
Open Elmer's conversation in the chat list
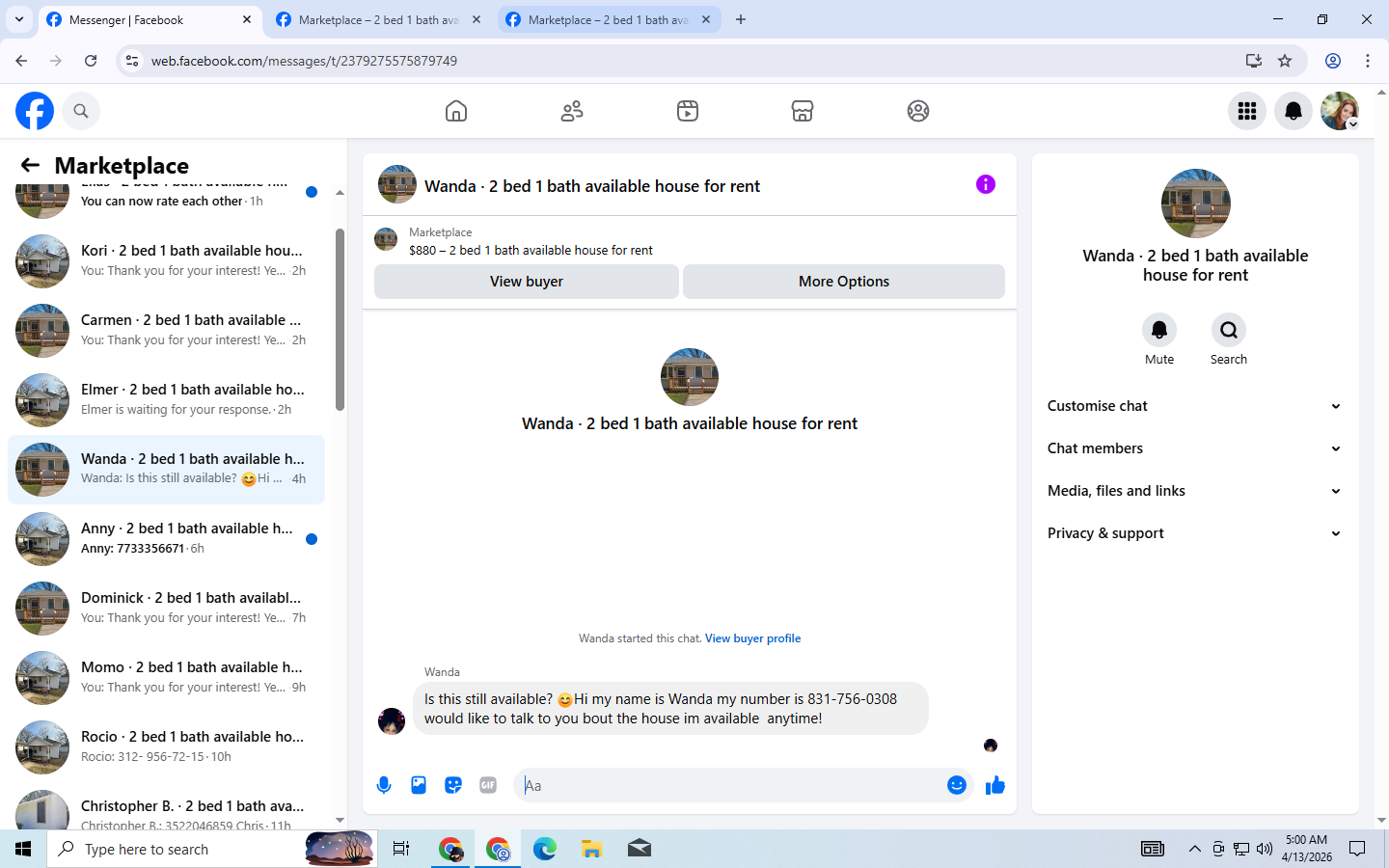coord(166,400)
